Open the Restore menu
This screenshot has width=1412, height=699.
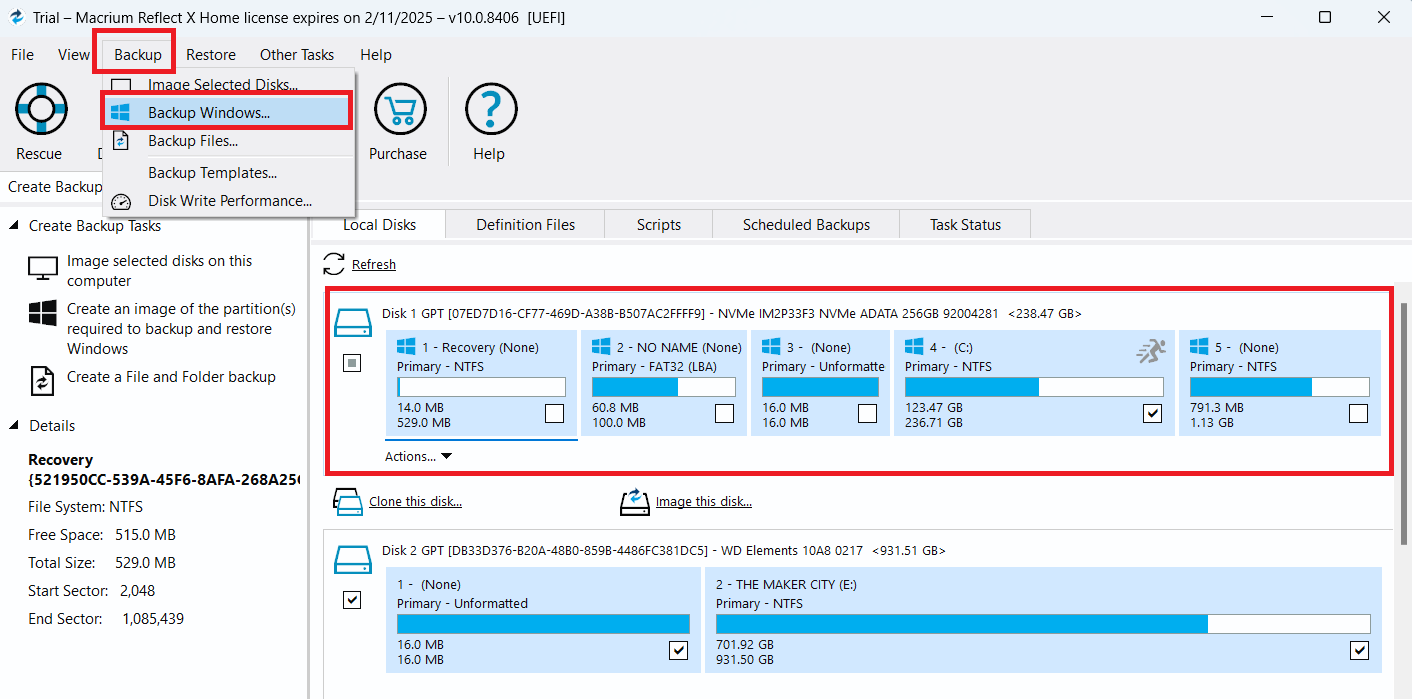click(x=211, y=55)
